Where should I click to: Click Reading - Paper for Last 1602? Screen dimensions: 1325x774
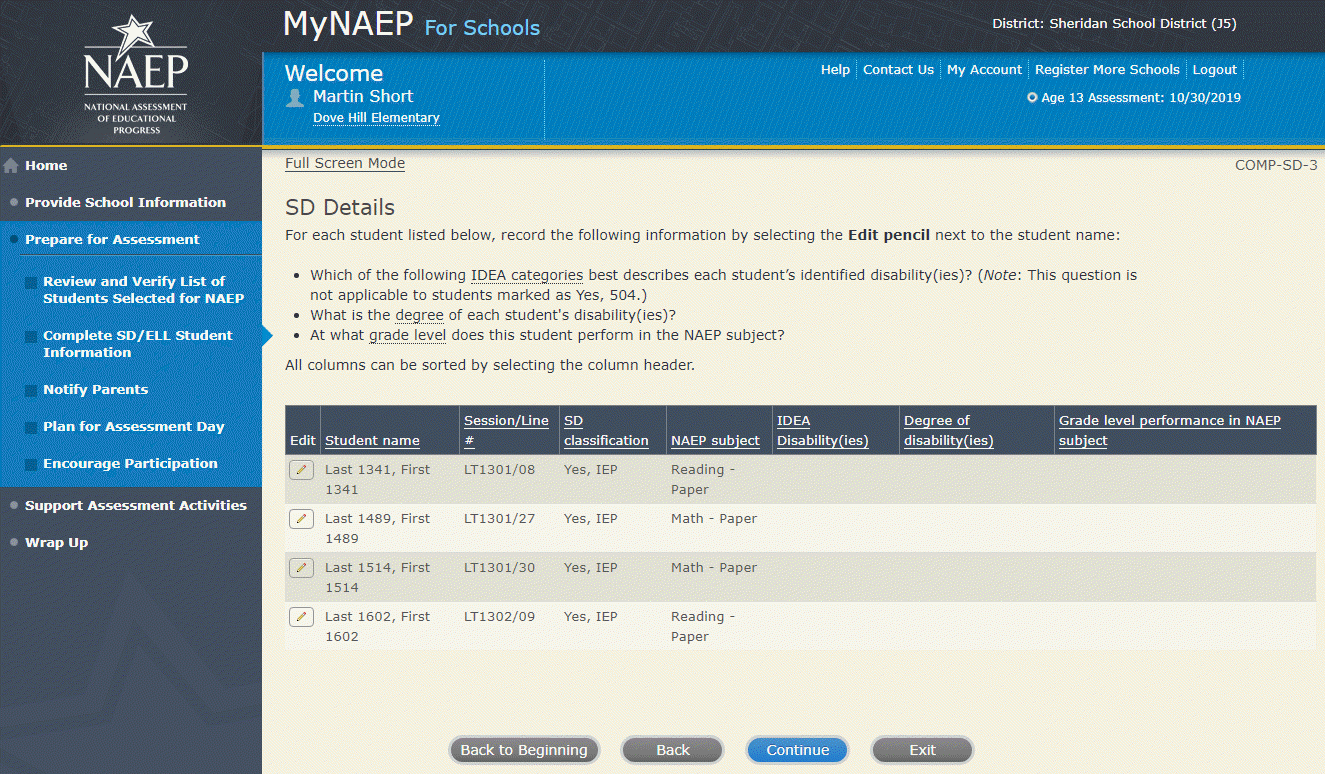coord(703,627)
